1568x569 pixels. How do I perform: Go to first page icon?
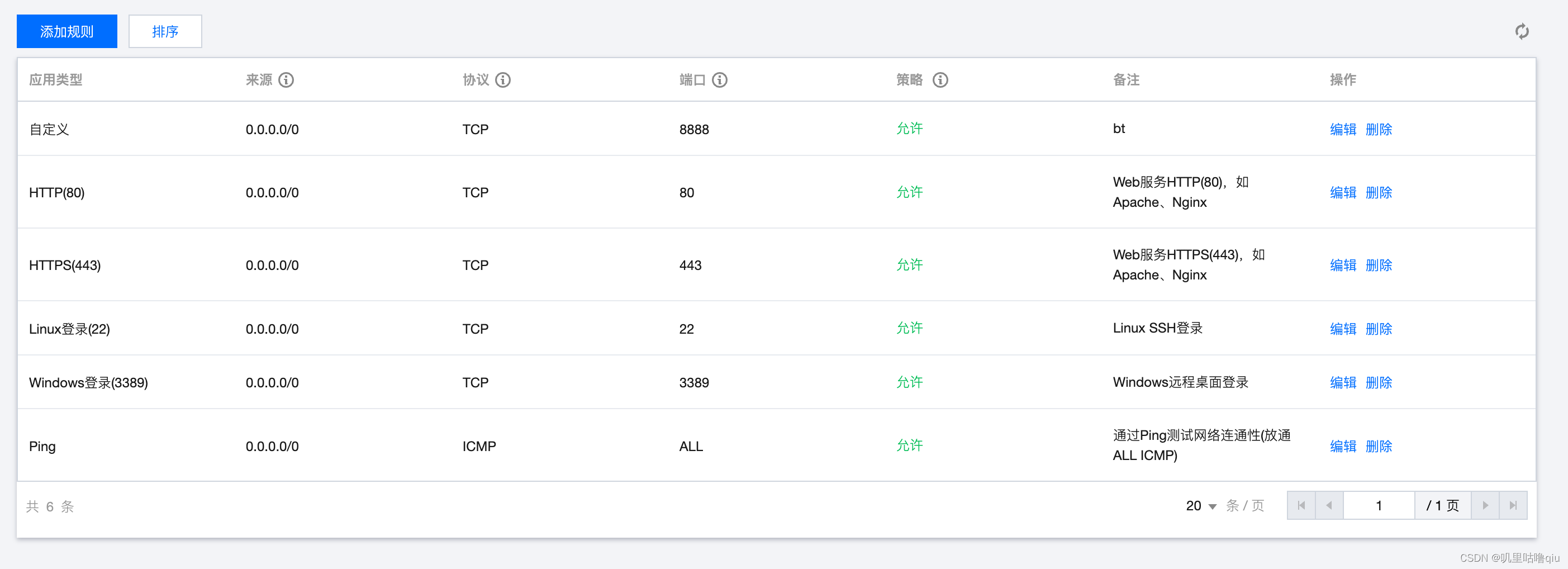(x=1301, y=505)
